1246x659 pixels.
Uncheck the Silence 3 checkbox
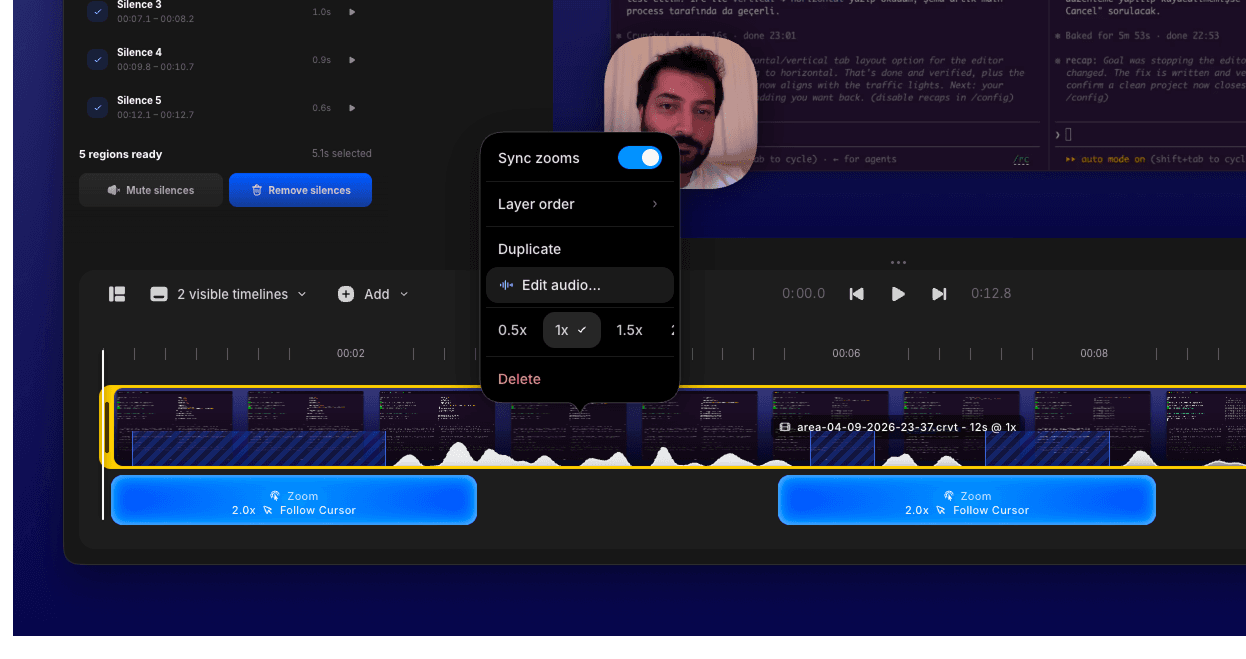97,12
